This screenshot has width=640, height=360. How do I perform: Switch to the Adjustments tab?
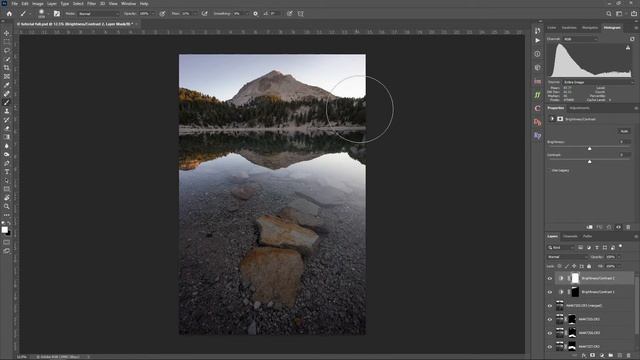point(580,108)
